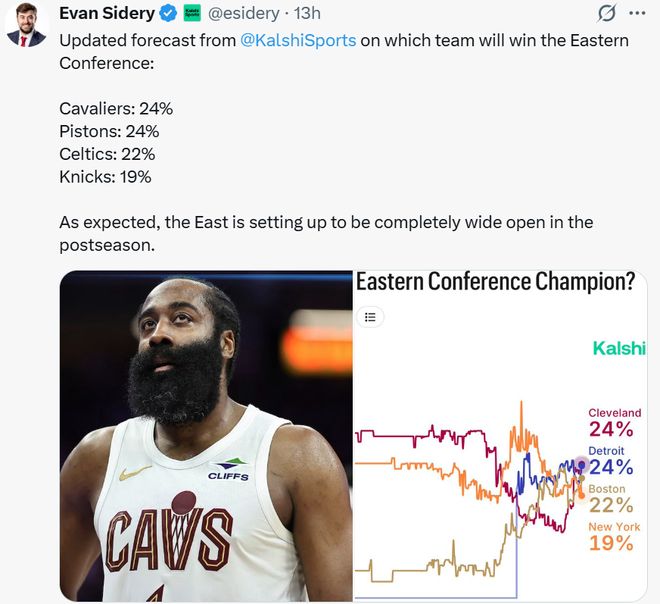Click the highlighted purple Detroit endpoint dot

point(583,464)
